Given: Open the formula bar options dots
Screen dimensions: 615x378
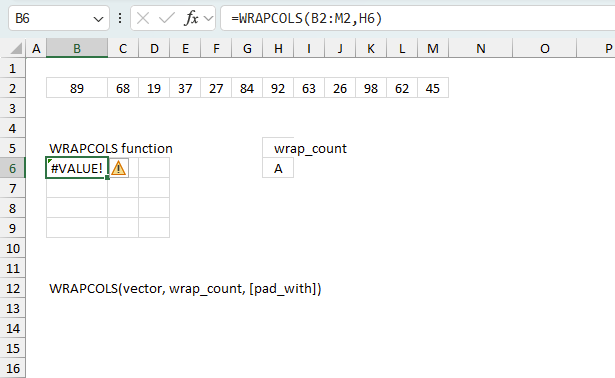Looking at the screenshot, I should pyautogui.click(x=120, y=18).
